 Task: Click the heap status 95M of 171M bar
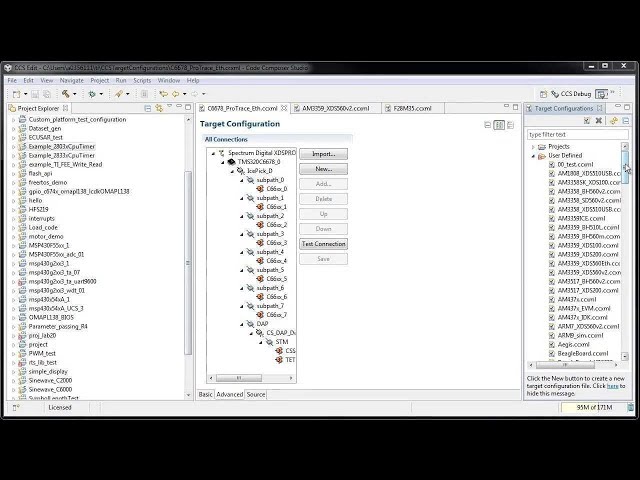(594, 407)
